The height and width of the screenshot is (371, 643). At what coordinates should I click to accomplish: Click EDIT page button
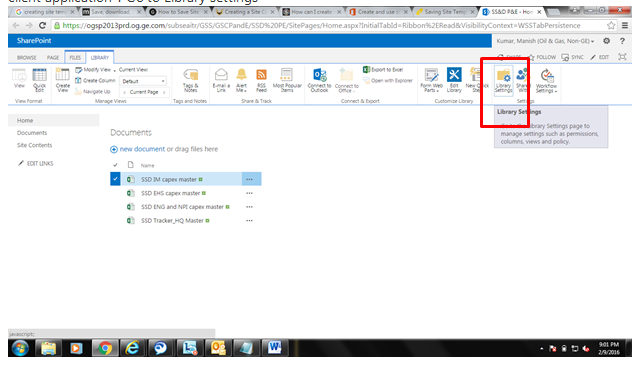coord(600,57)
